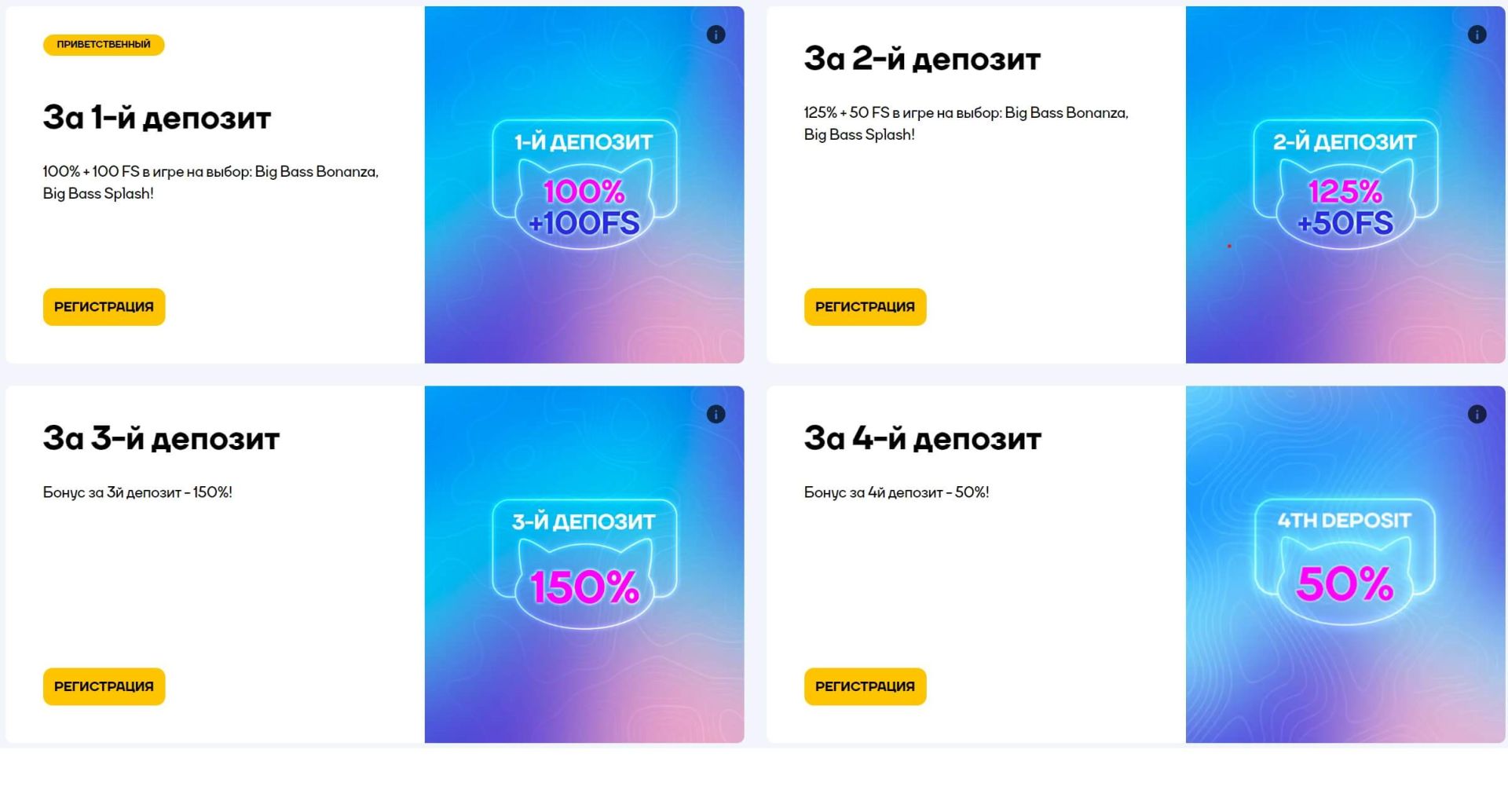Click the Приветственный yellow badge
Image resolution: width=1508 pixels, height=812 pixels.
coord(104,45)
